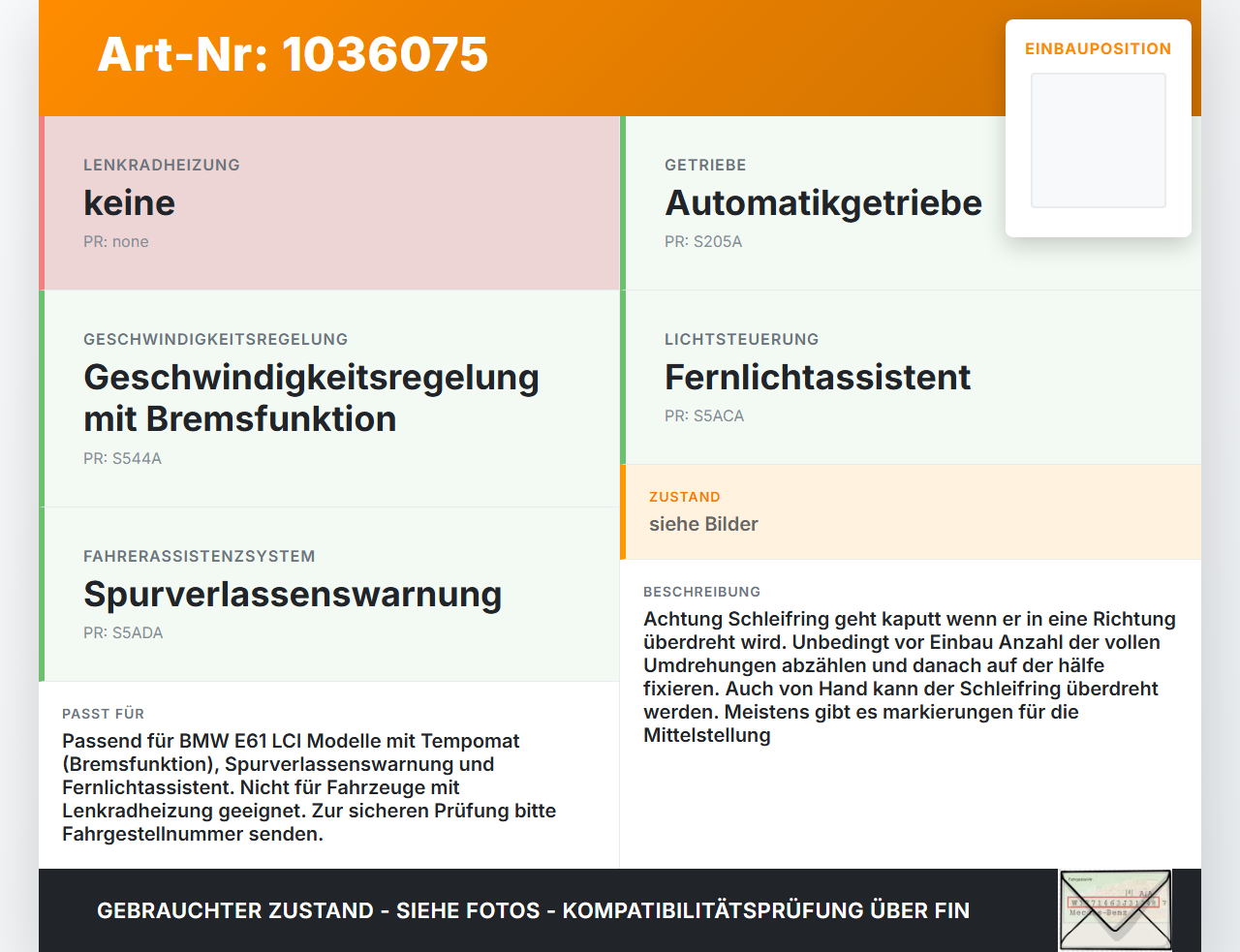Click the LICHTSTEUERUNG category label
The image size is (1240, 952).
(742, 339)
